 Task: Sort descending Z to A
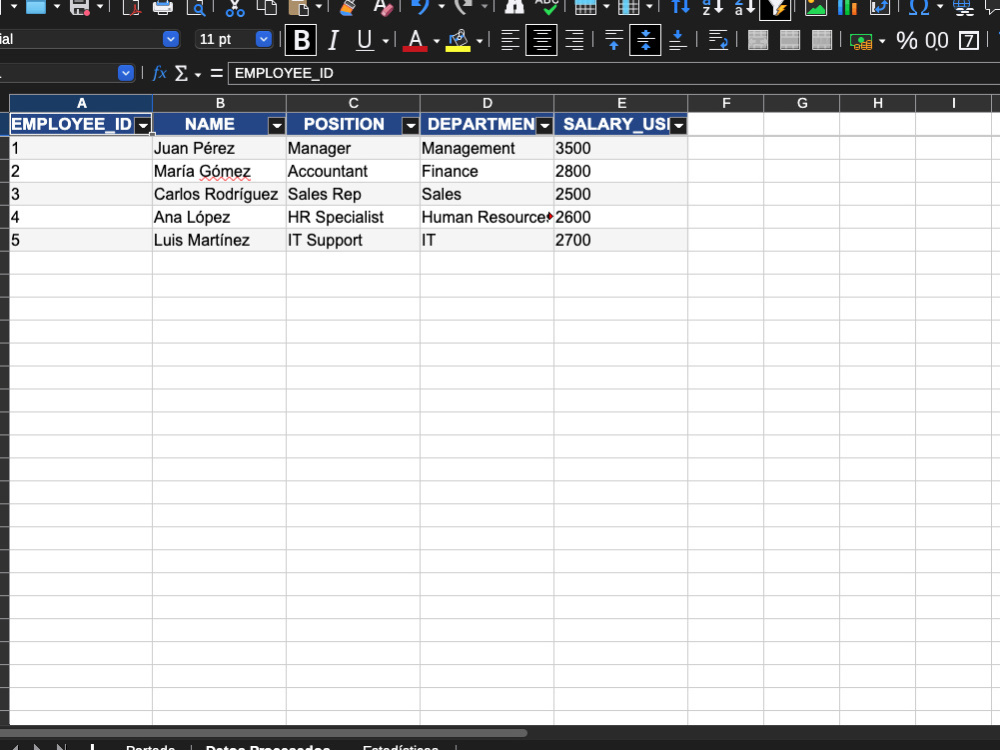pos(744,8)
